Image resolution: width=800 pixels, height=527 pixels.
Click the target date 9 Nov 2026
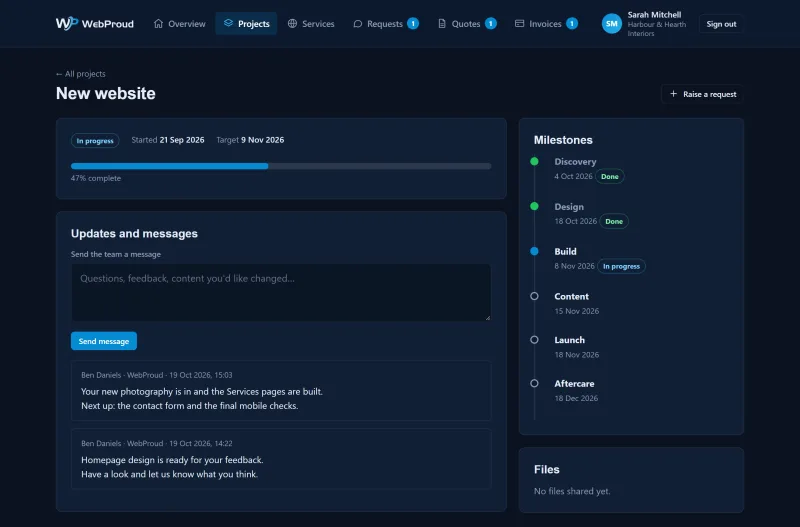[262, 140]
